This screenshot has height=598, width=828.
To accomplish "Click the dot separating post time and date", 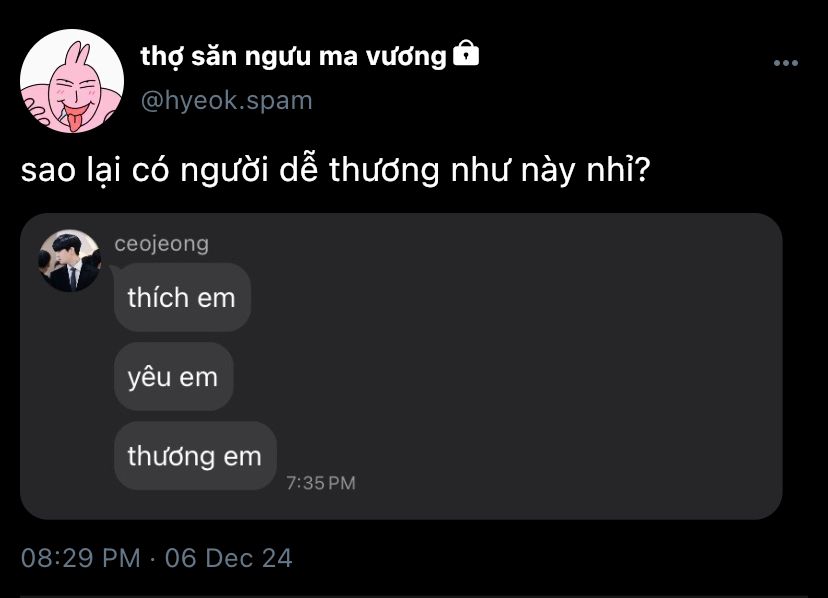I will pyautogui.click(x=153, y=559).
